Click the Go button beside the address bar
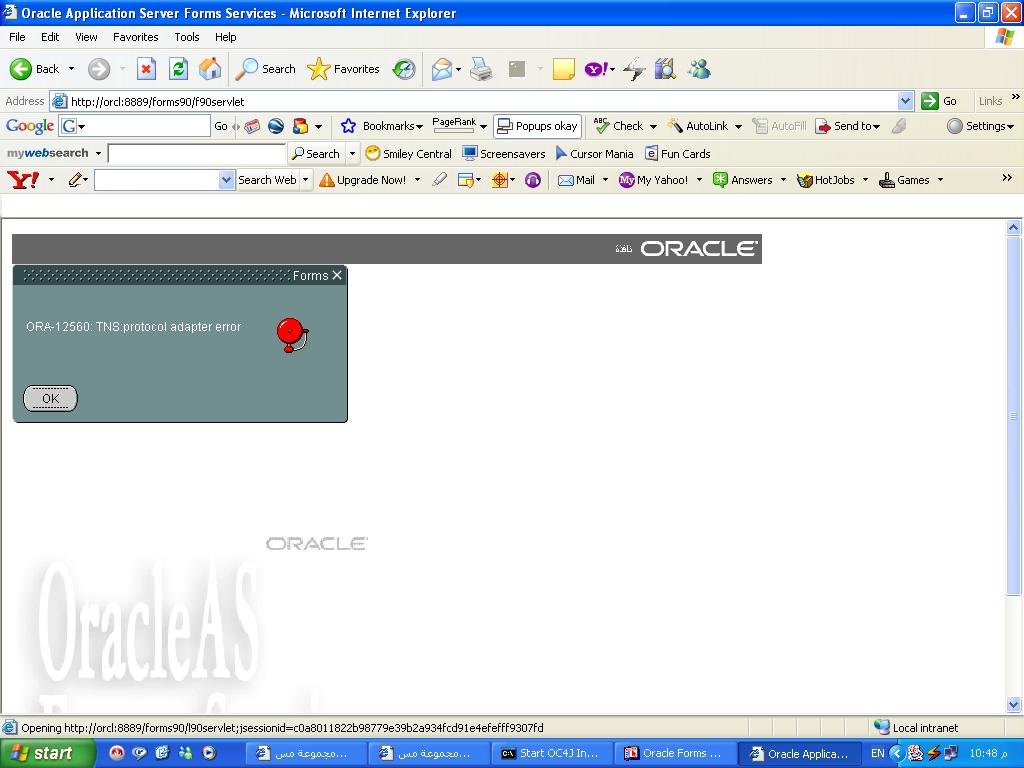 click(x=940, y=101)
